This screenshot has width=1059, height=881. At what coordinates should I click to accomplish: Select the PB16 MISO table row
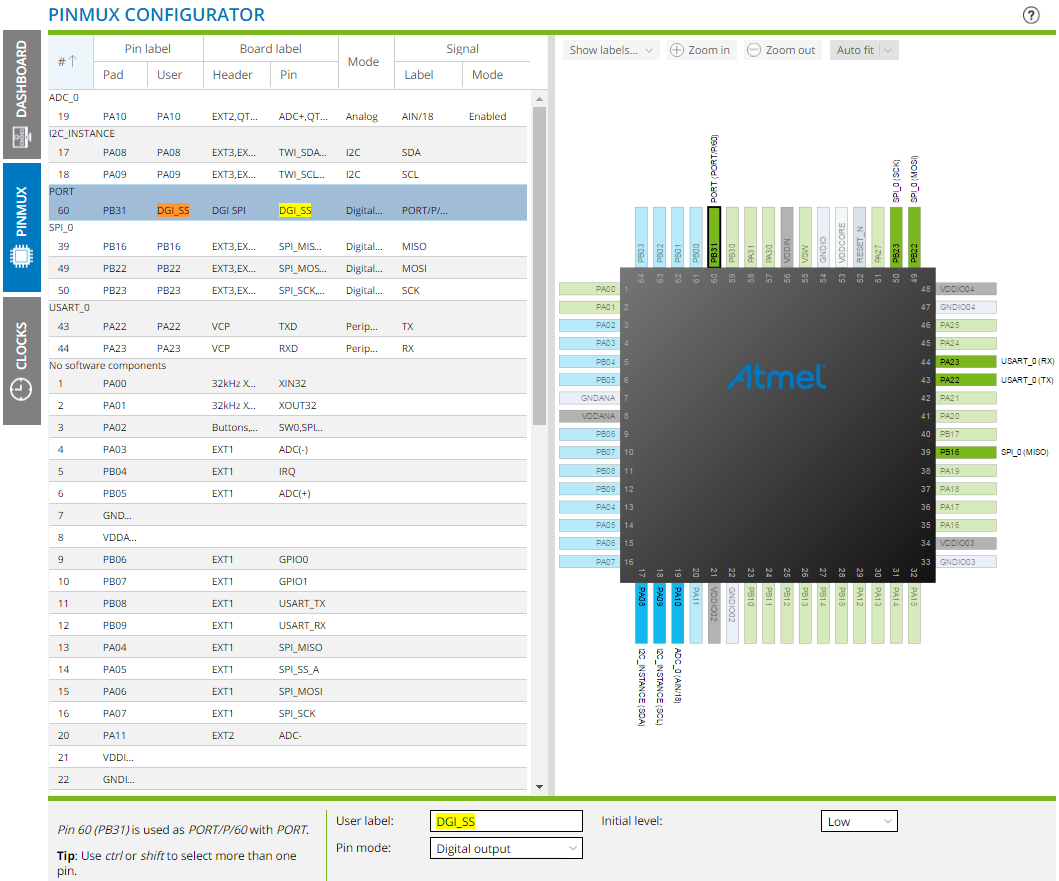click(288, 247)
